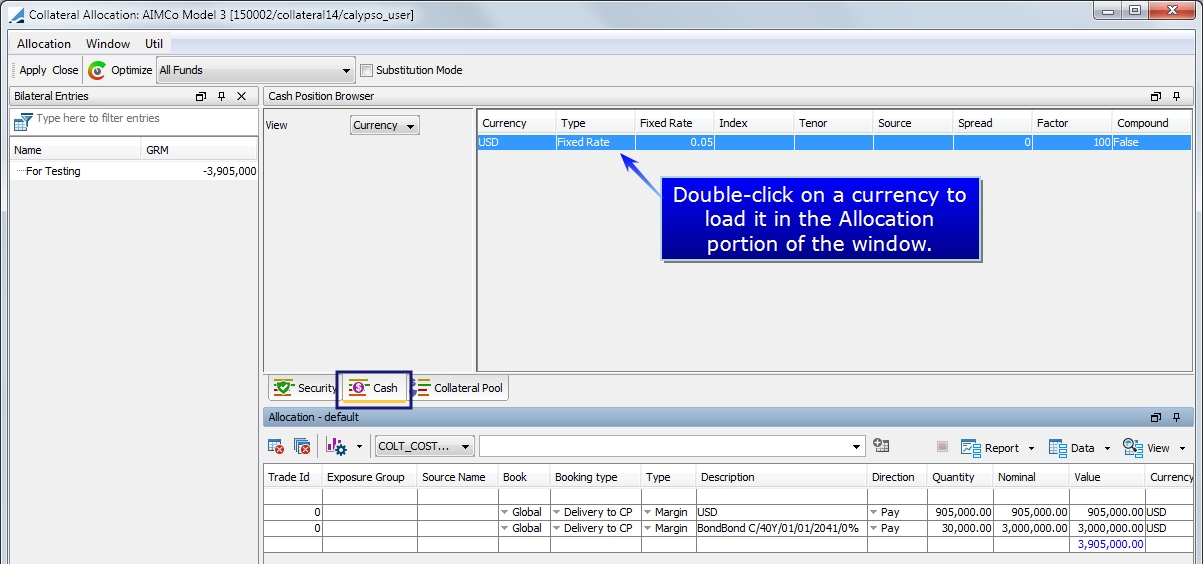
Task: Open the wide empty combo box's dropdown arrow
Action: [856, 447]
